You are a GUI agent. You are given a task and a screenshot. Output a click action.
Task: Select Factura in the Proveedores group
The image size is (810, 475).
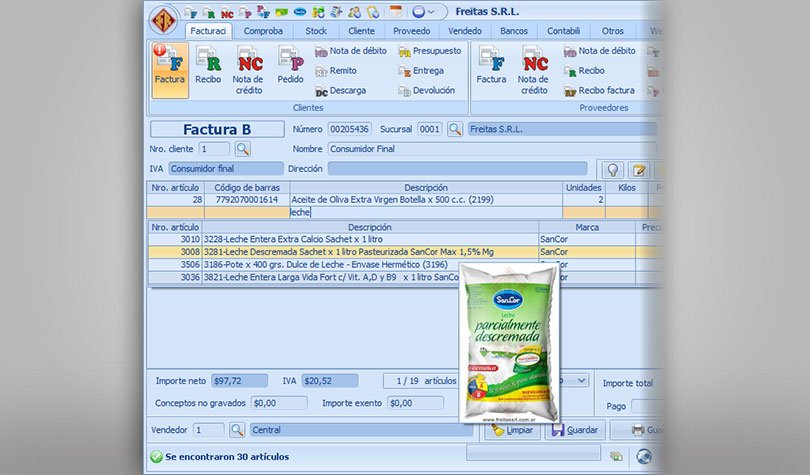pyautogui.click(x=491, y=66)
